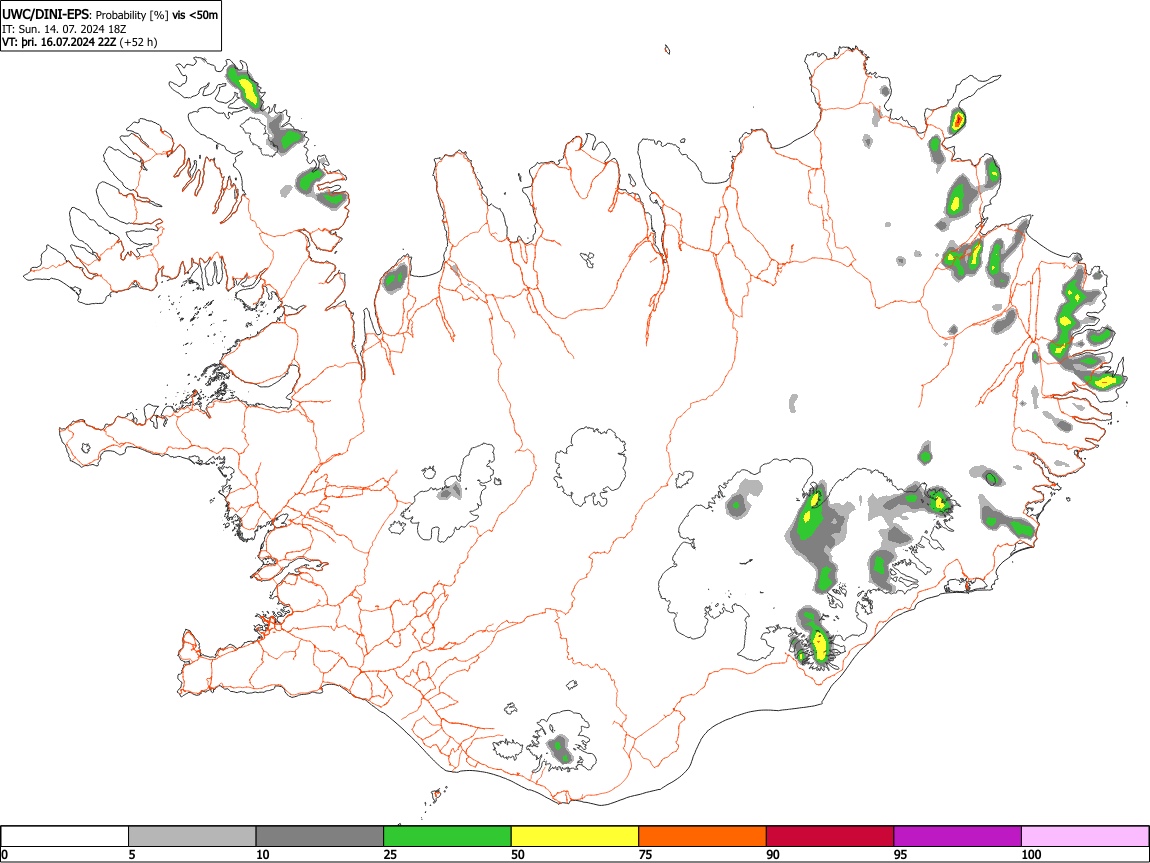Click the pink above-100 legend swatch
Viewport: 1150px width, 863px height.
coord(1085,837)
